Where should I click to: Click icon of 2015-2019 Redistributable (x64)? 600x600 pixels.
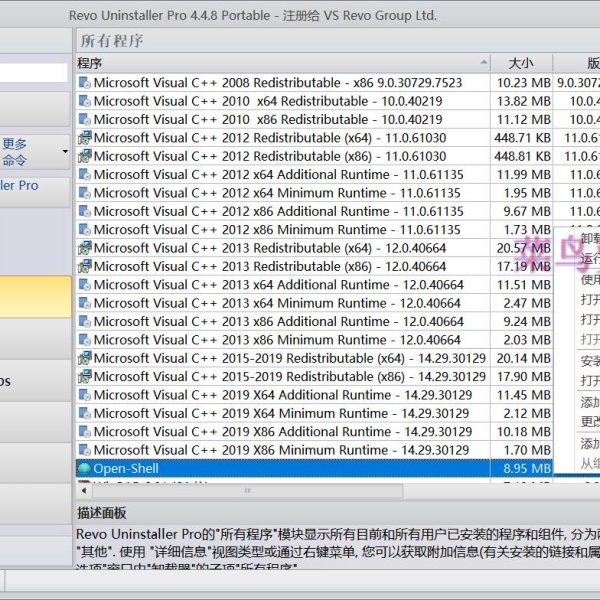85,358
